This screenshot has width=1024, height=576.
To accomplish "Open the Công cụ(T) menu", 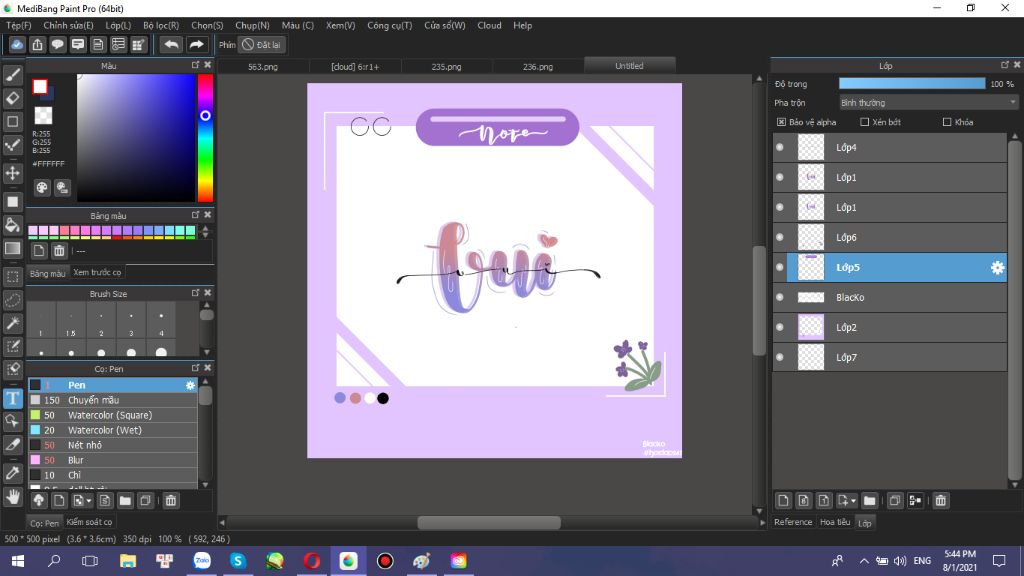I will (389, 25).
